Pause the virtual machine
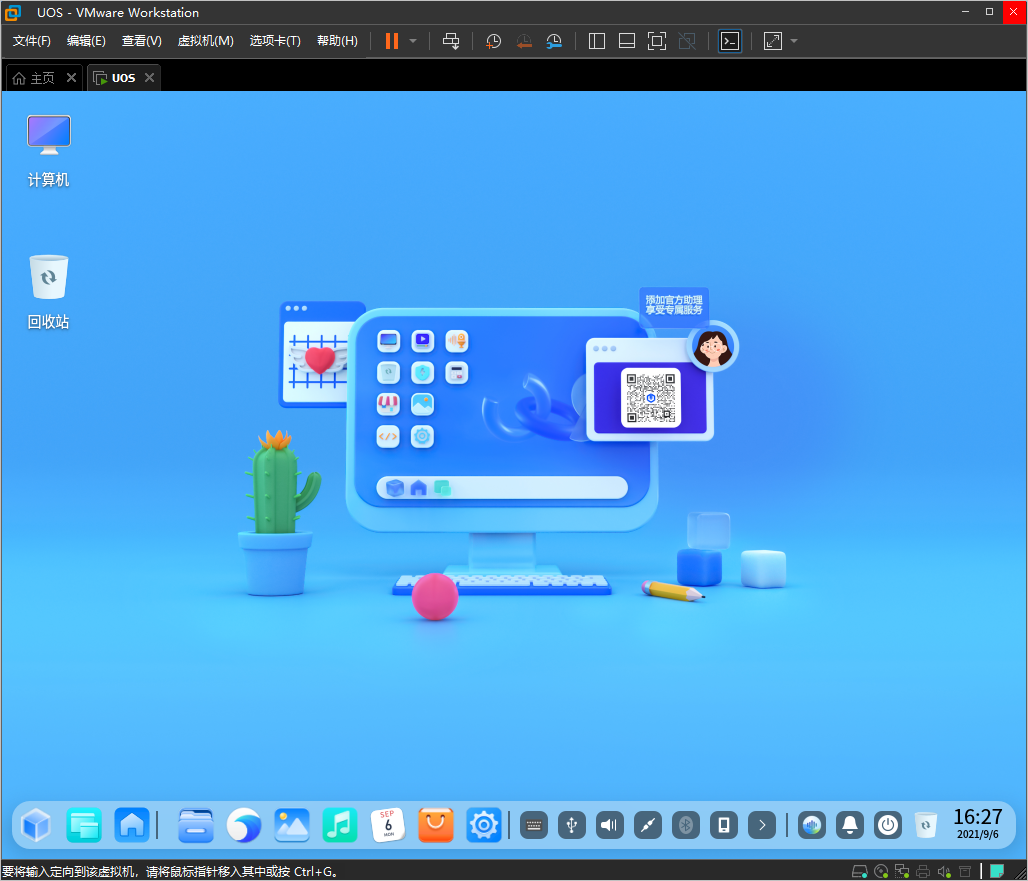This screenshot has height=881, width=1028. (391, 41)
